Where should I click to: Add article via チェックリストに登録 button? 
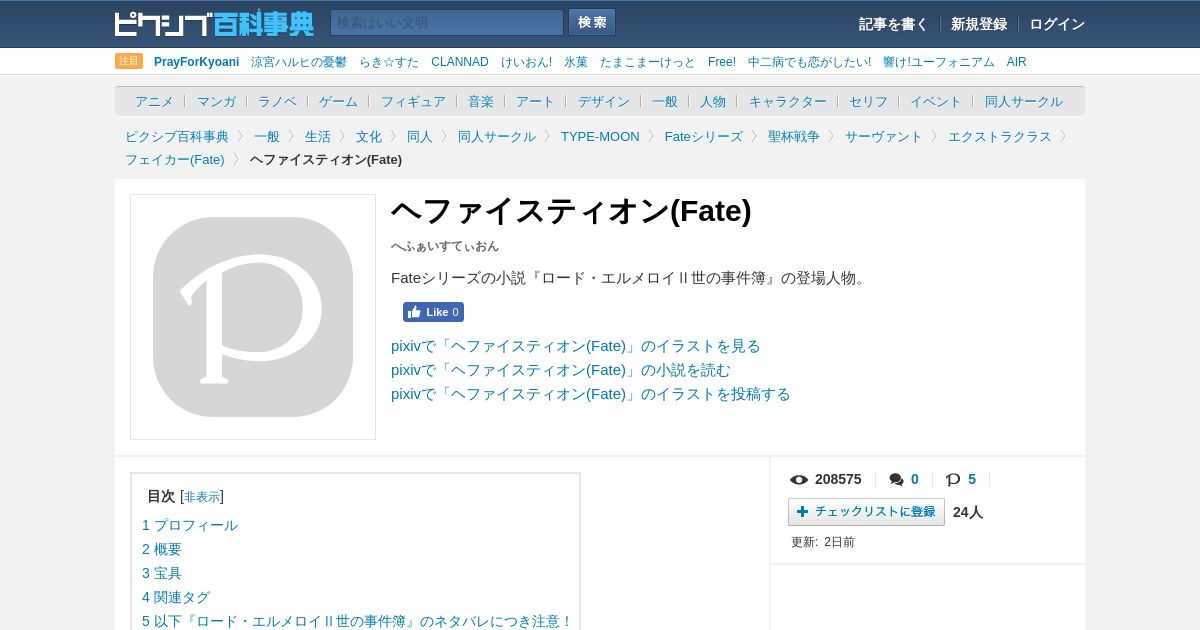(x=866, y=512)
